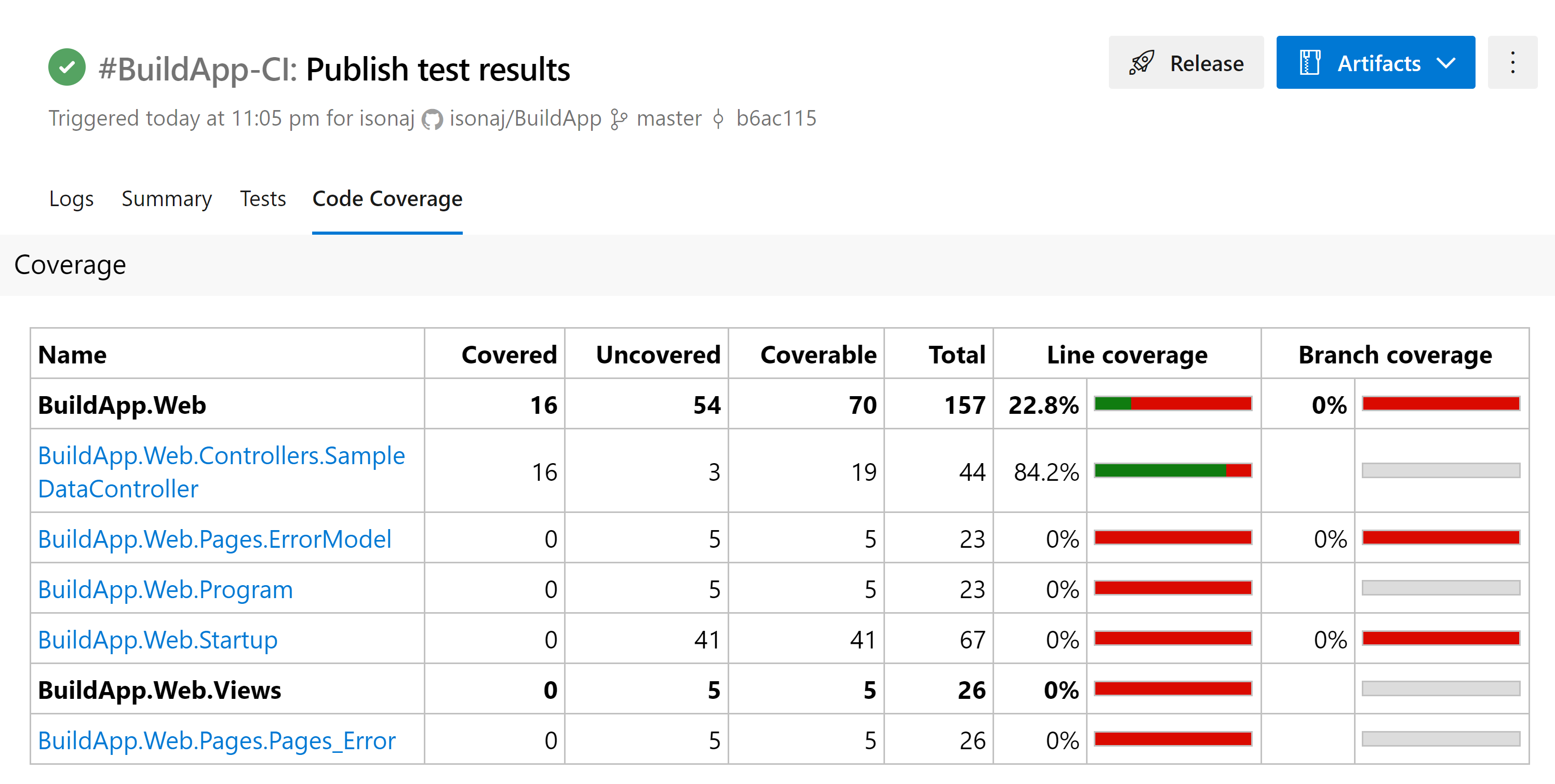Click the uncovered value 54
Image resolution: width=1555 pixels, height=784 pixels.
707,405
